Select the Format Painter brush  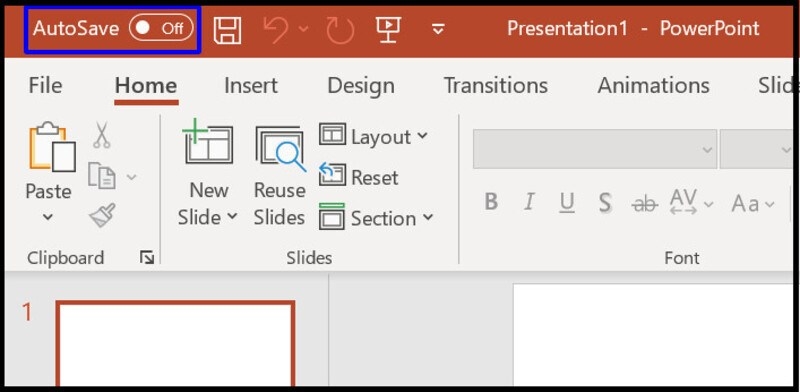[102, 215]
